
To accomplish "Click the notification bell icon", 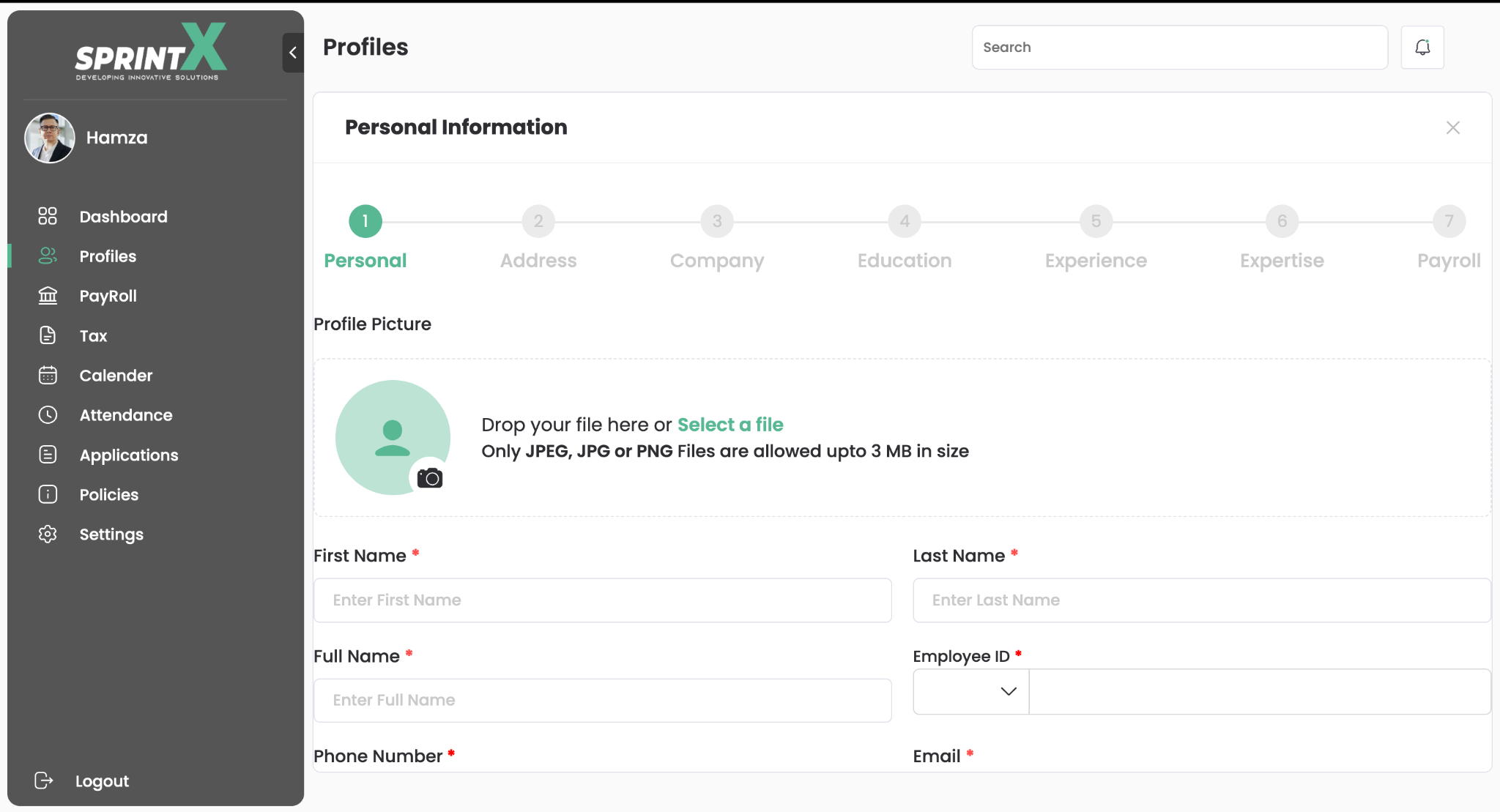I will pyautogui.click(x=1422, y=48).
